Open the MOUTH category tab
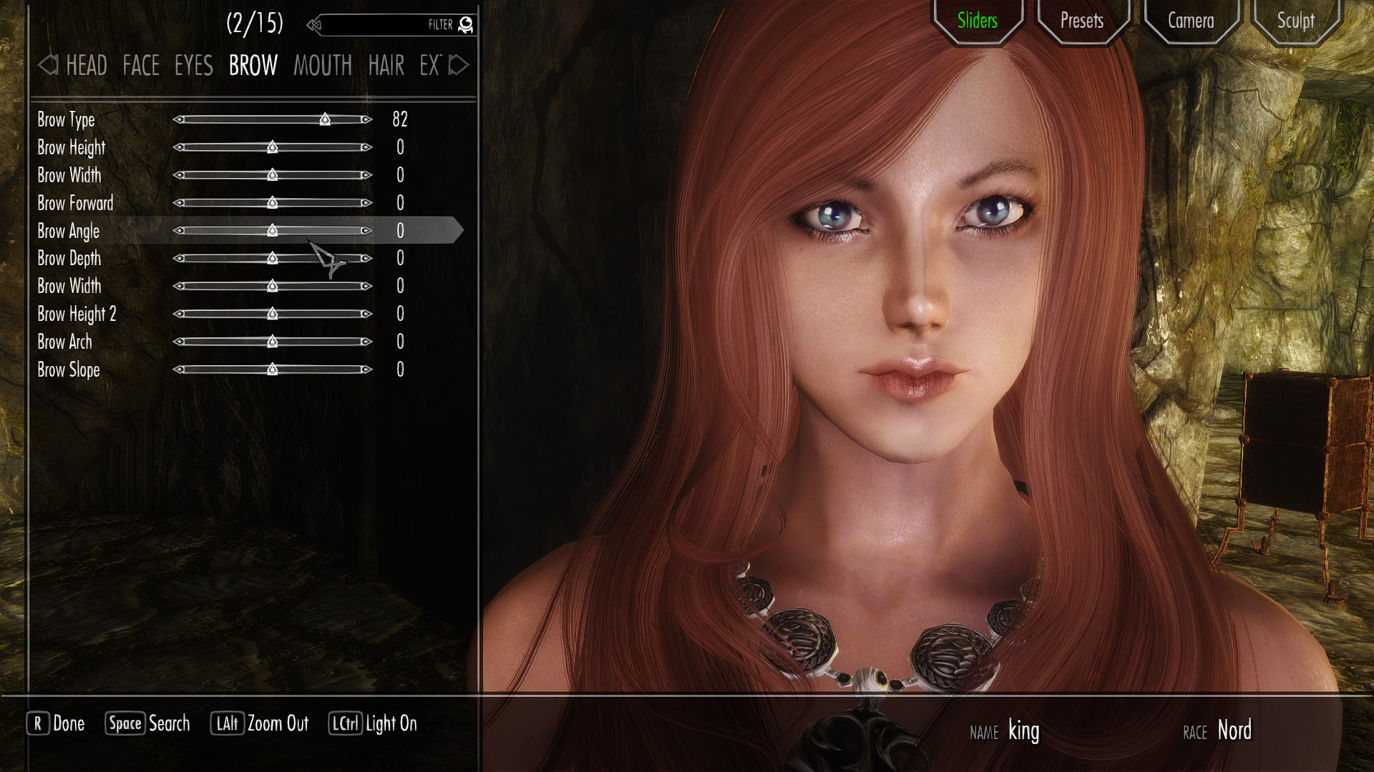Image resolution: width=1374 pixels, height=772 pixels. point(322,66)
